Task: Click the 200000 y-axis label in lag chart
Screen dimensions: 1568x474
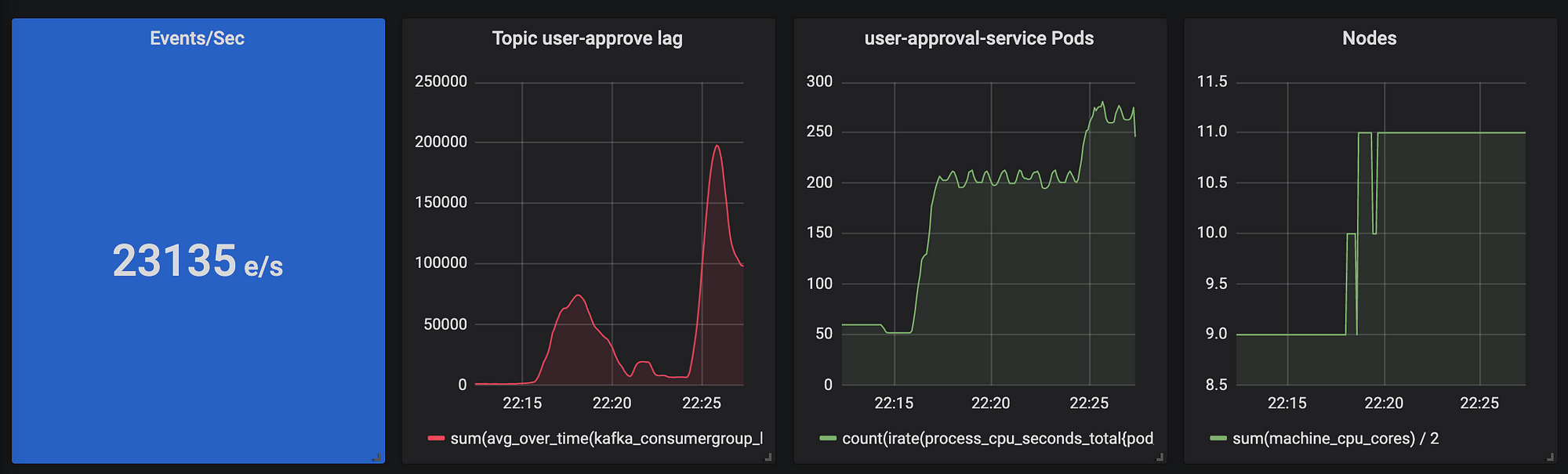Action: tap(441, 142)
